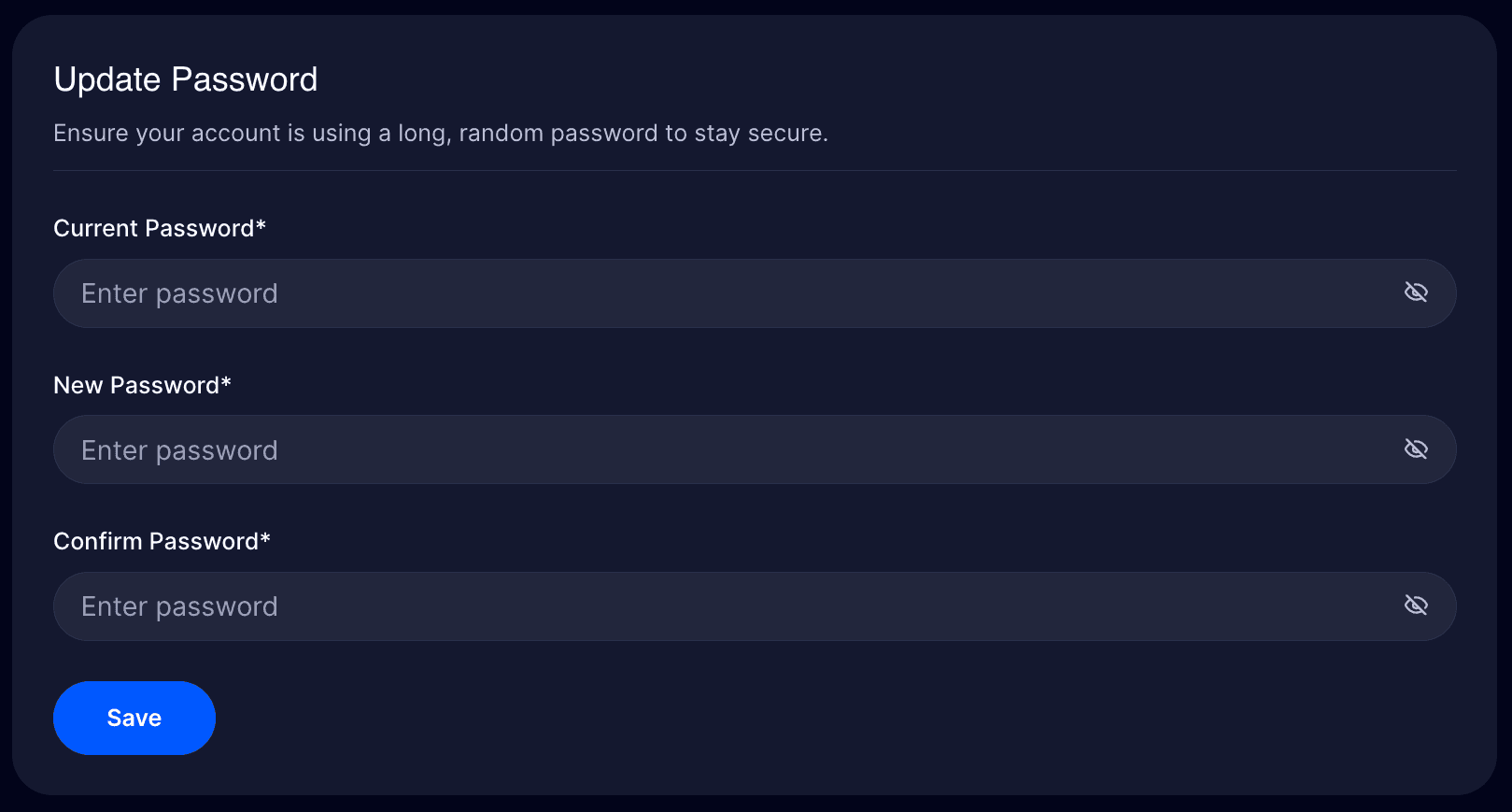This screenshot has width=1512, height=812.
Task: Click the Confirm Password label
Action: 162,540
